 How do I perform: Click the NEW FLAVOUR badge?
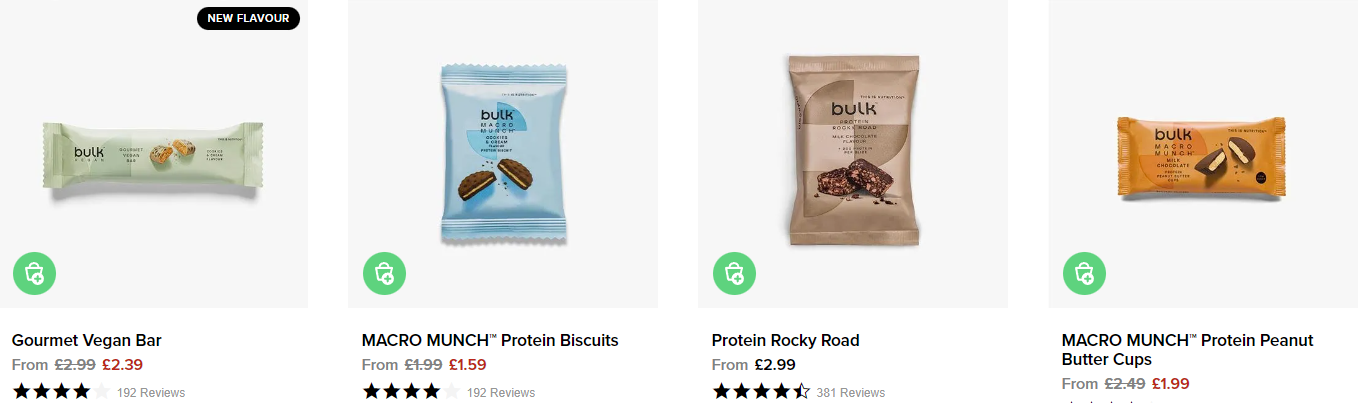248,18
